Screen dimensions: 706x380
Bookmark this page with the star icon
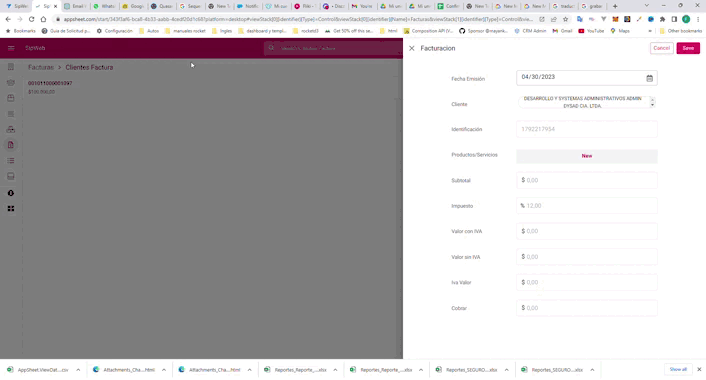click(566, 19)
